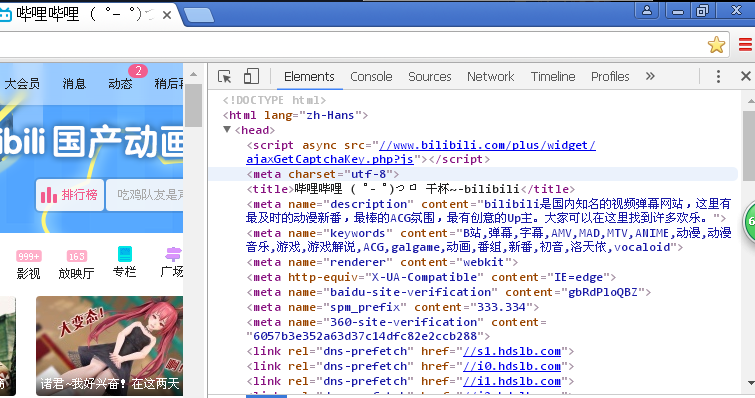This screenshot has height=398, width=755.
Task: Select the html lang zh-Hans line
Action: coord(296,115)
